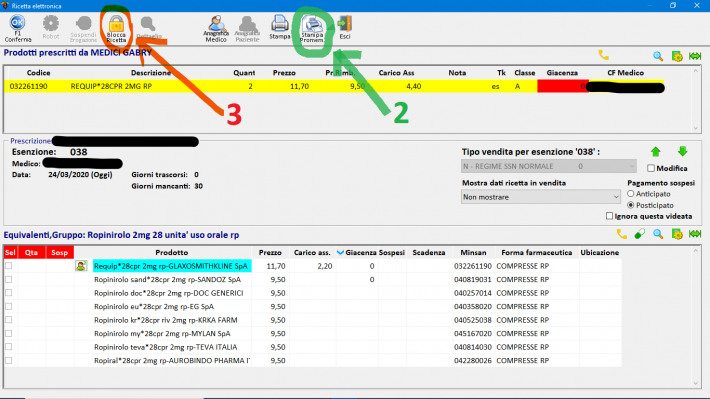Click the Scadenza column header
This screenshot has height=399, width=710.
(429, 252)
